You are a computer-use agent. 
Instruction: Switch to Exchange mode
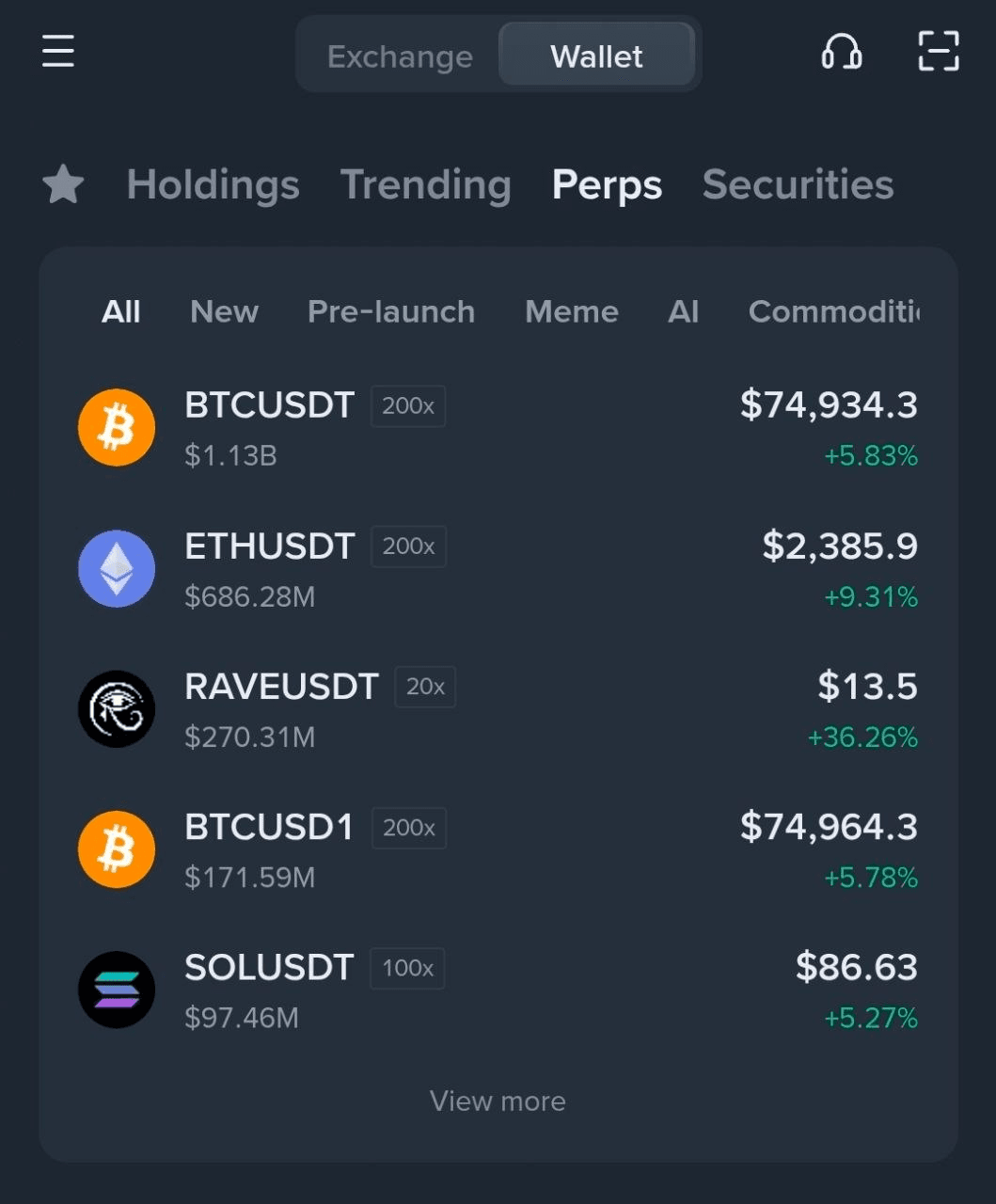400,56
